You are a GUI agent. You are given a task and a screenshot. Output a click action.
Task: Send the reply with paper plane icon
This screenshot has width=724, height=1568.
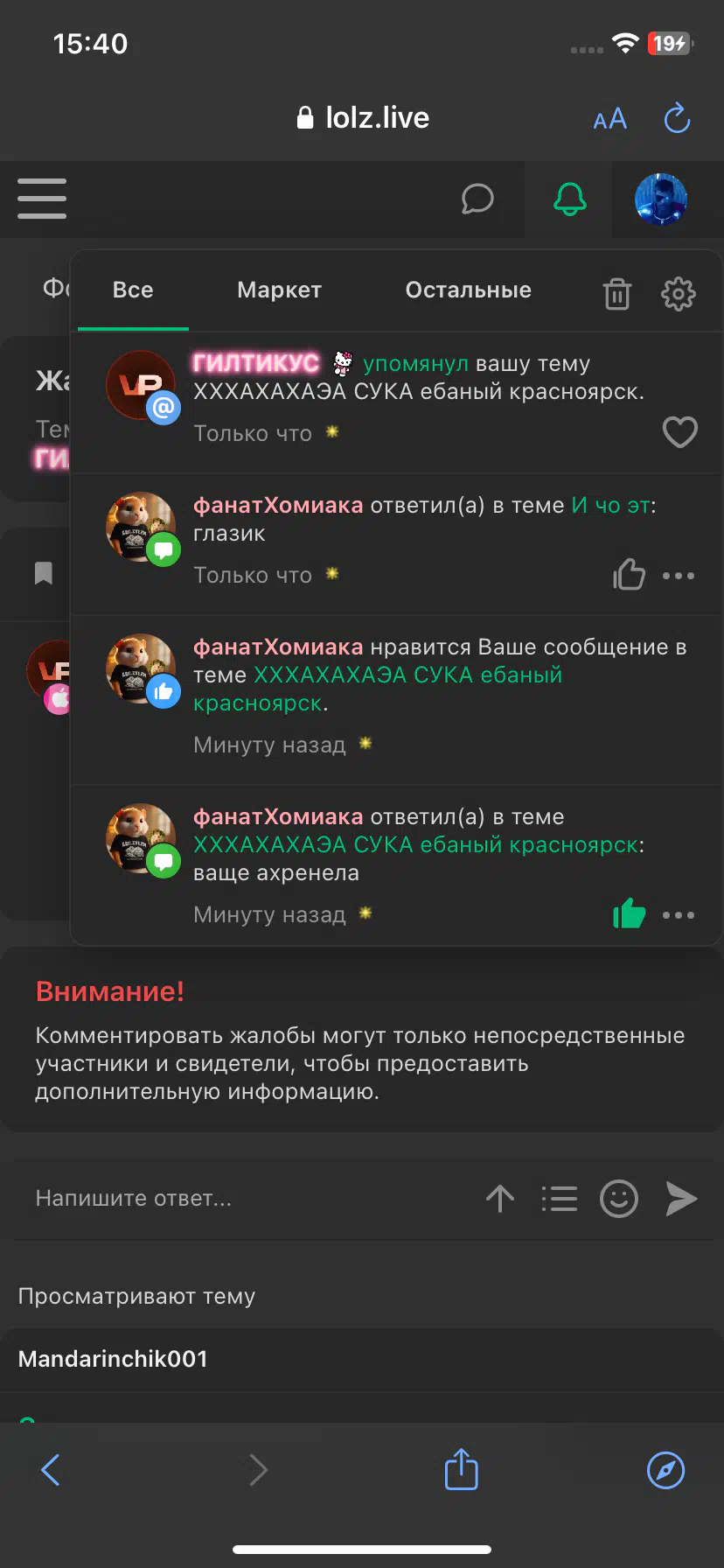681,1198
